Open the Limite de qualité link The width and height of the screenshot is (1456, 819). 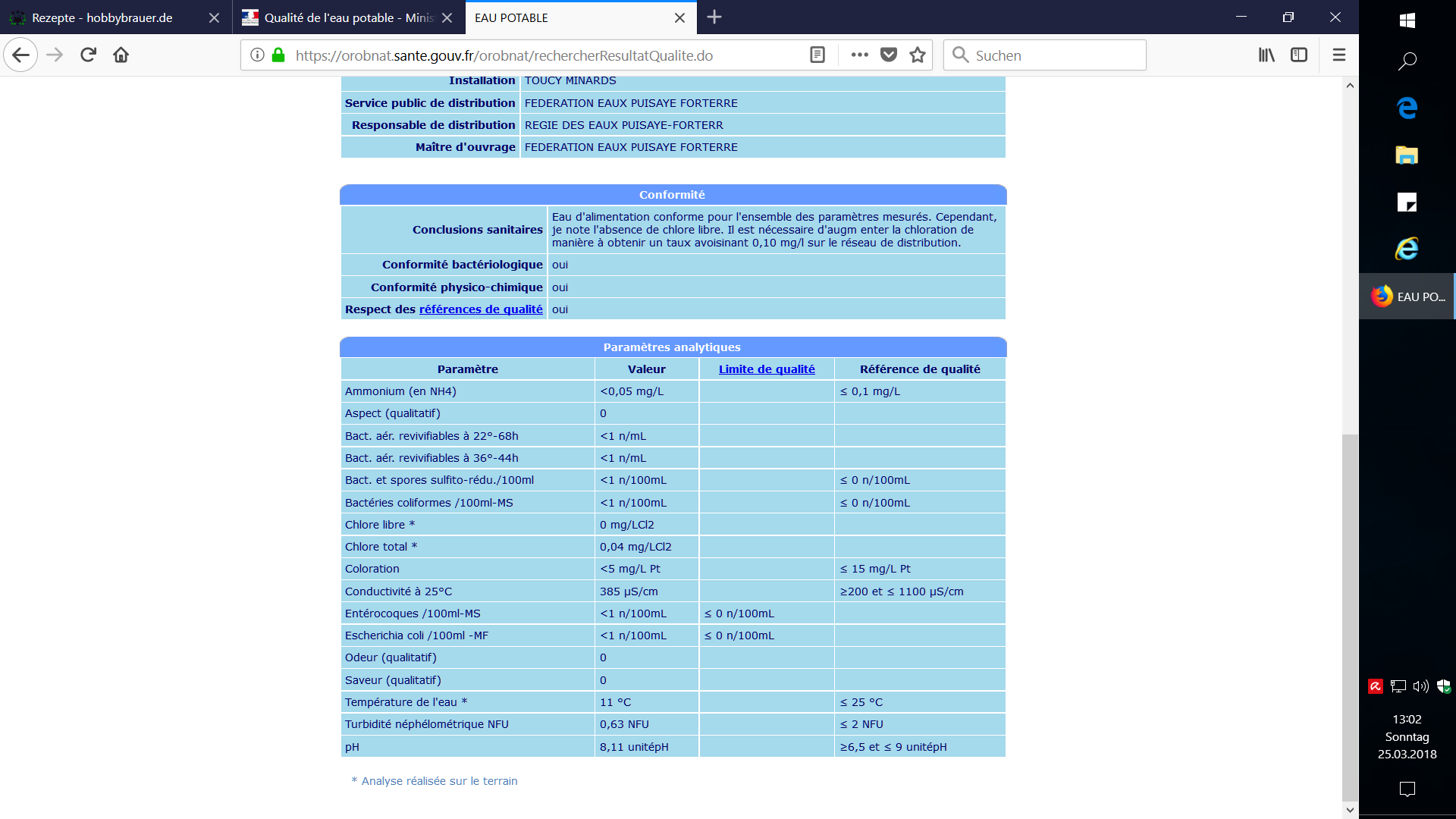[766, 369]
